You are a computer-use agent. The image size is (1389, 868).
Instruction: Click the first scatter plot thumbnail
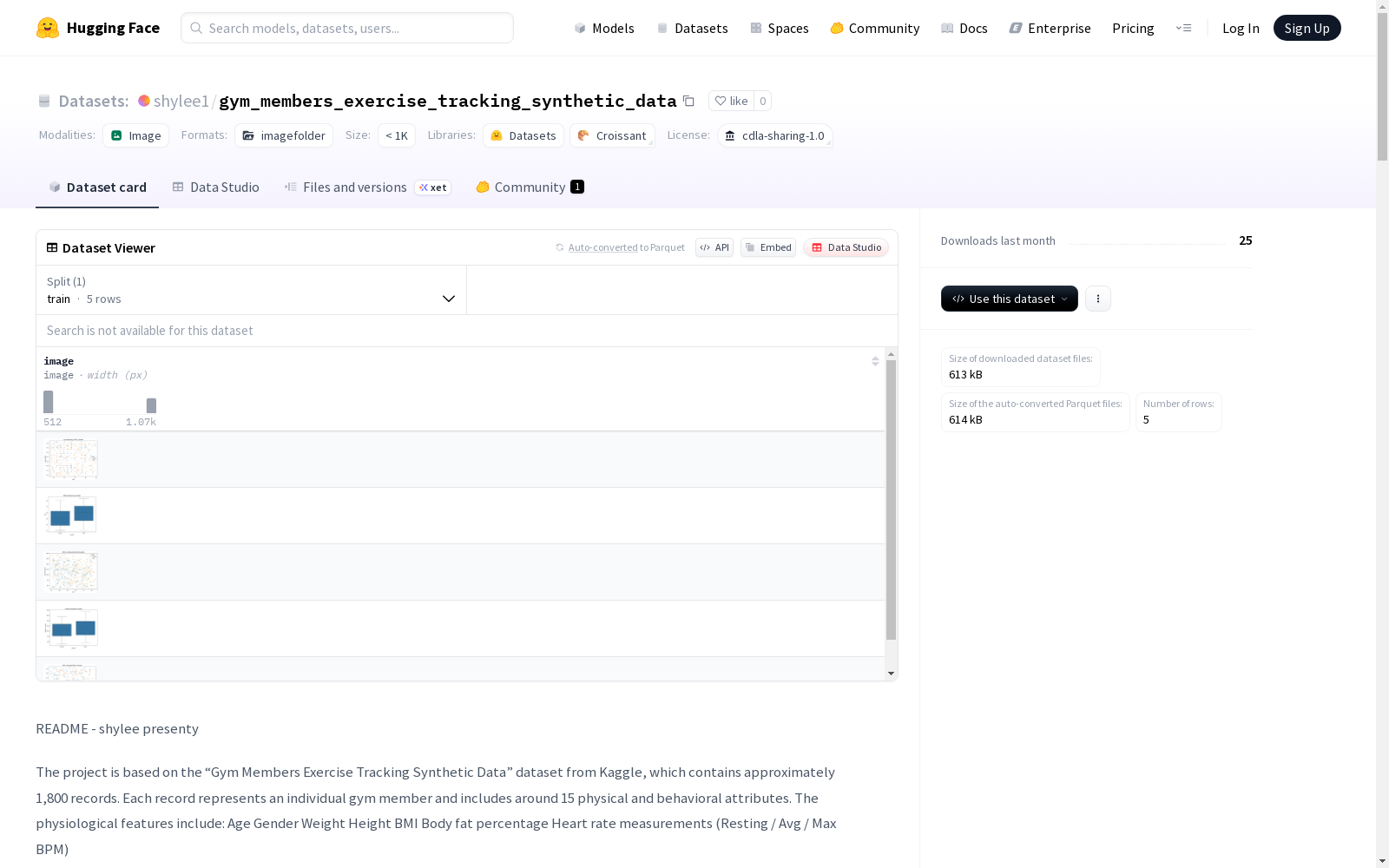click(71, 459)
